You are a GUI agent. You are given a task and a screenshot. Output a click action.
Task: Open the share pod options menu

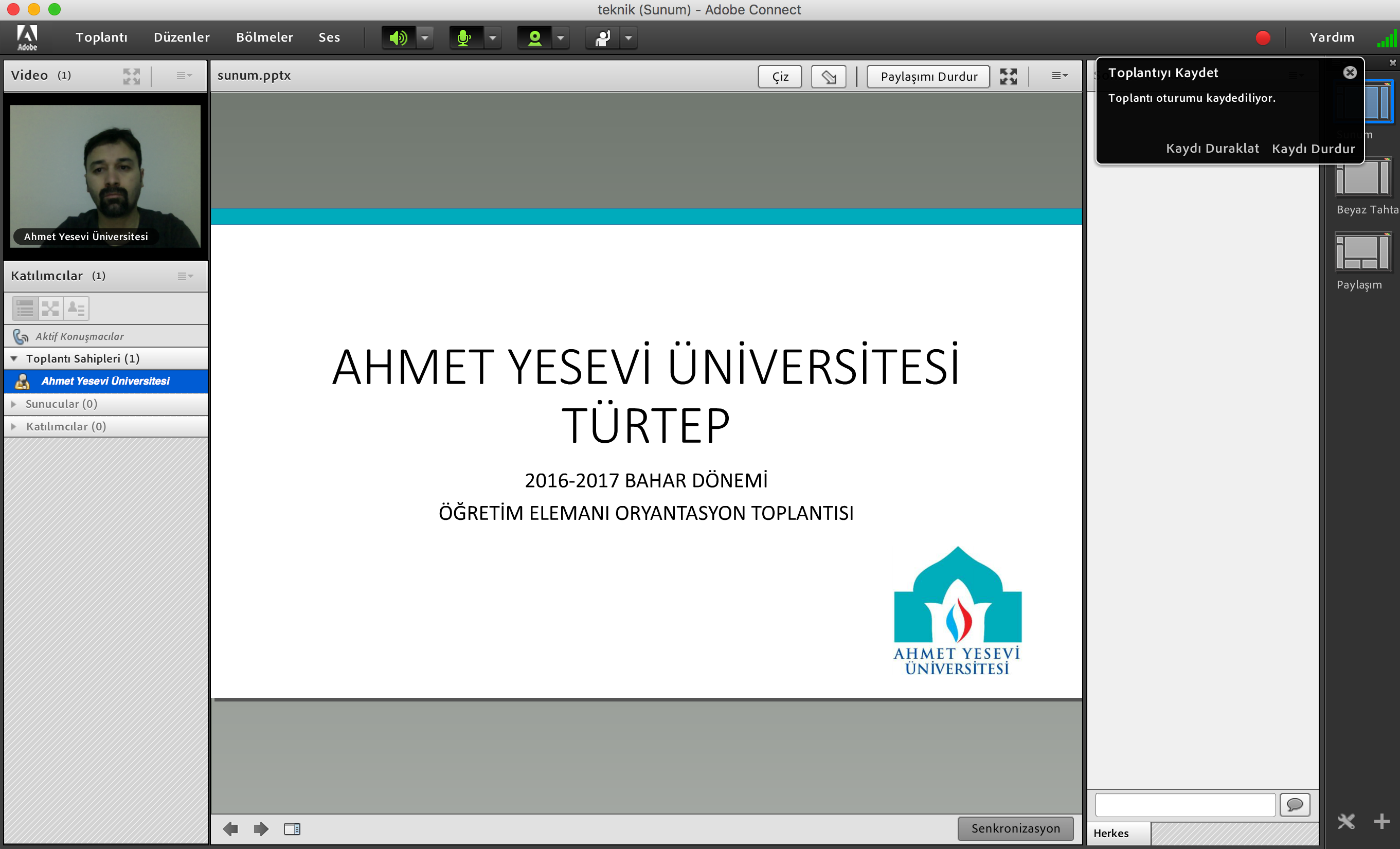(x=1059, y=76)
